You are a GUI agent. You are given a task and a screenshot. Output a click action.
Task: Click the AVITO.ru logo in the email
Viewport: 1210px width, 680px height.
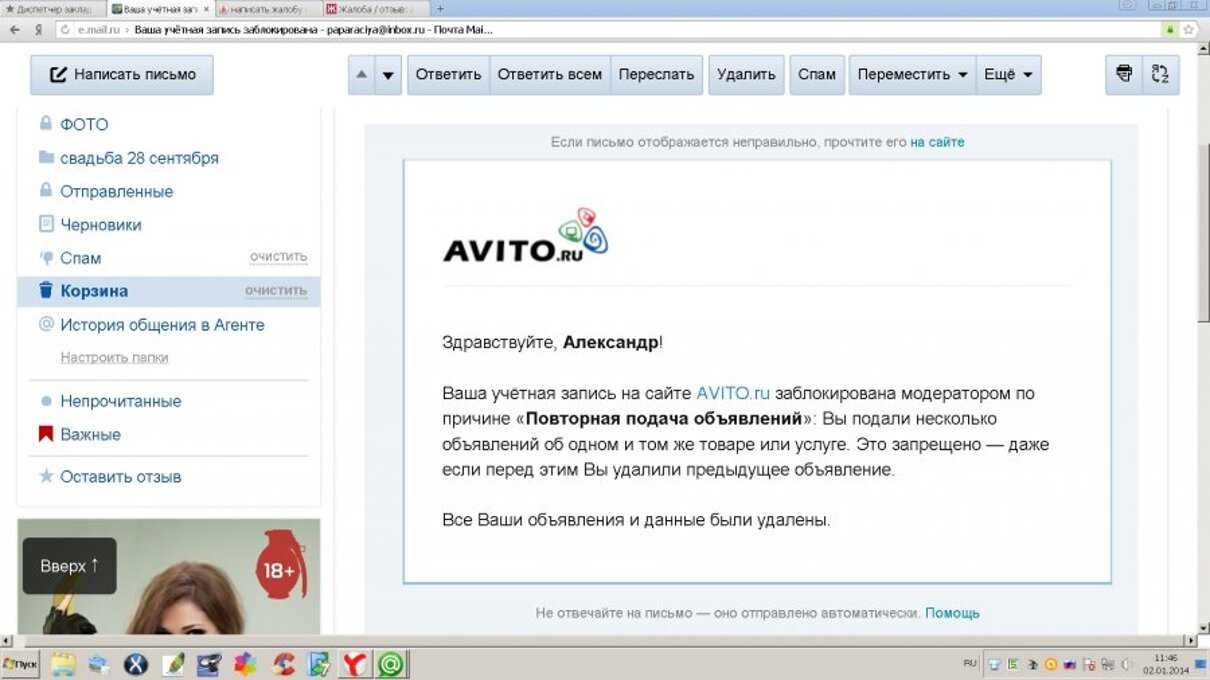(x=525, y=236)
